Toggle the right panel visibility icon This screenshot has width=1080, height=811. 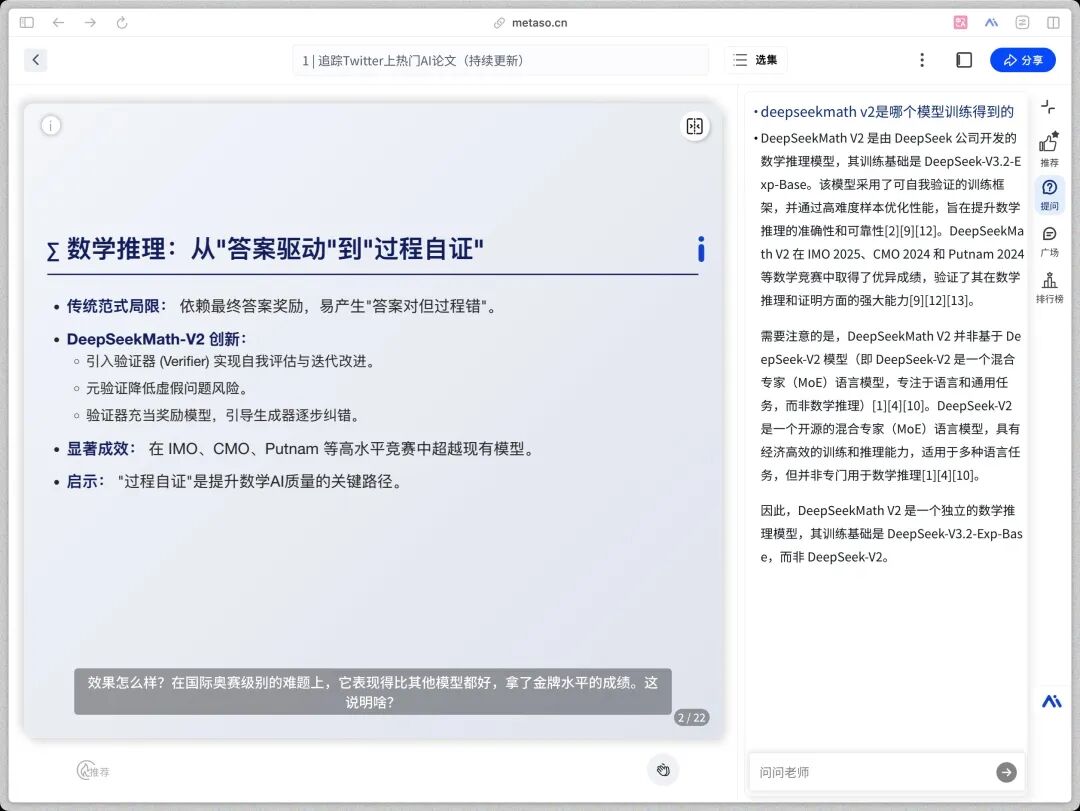click(x=1052, y=21)
